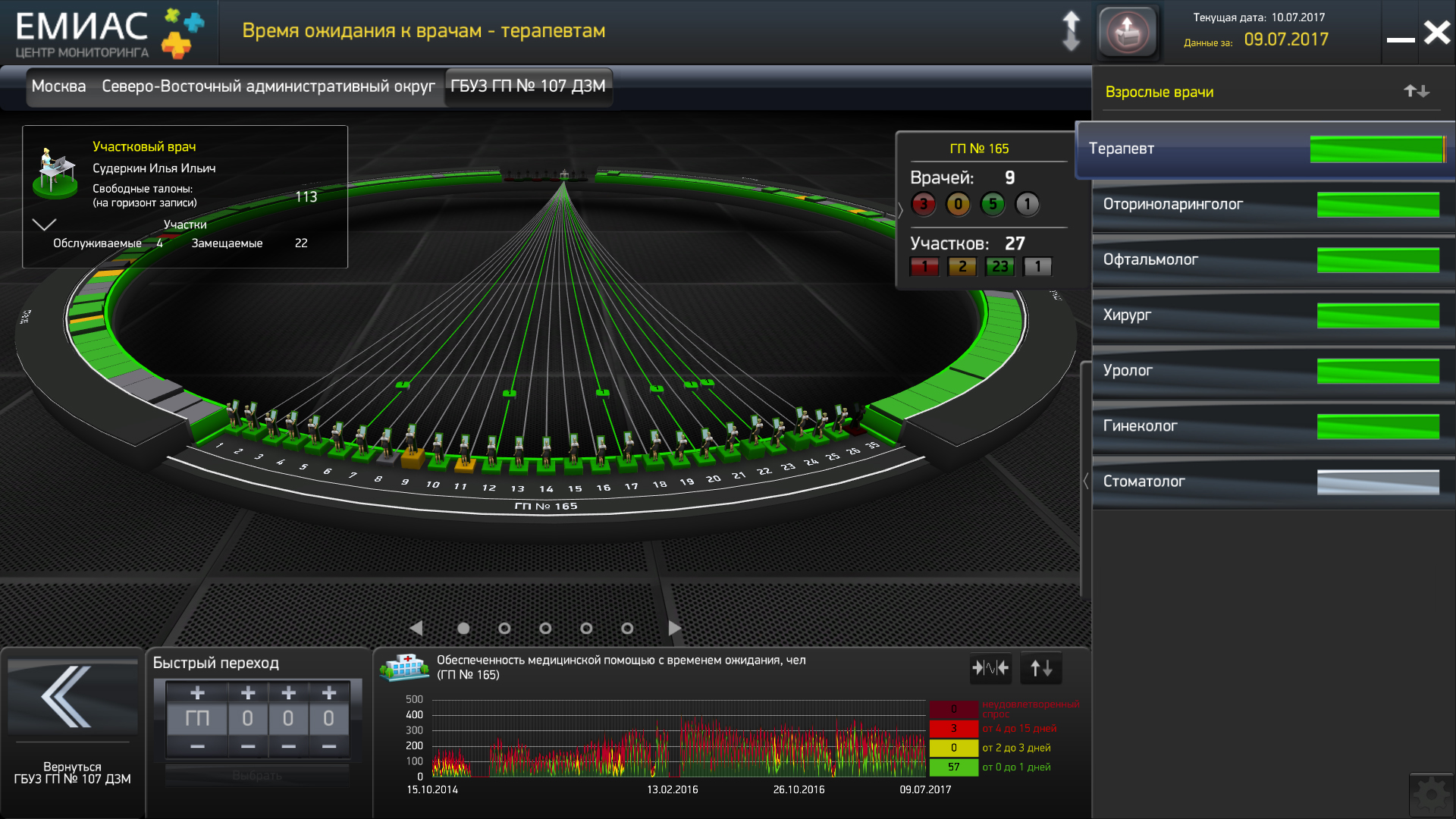The width and height of the screenshot is (1456, 819).
Task: Select the Москва breadcrumb tab
Action: click(58, 86)
